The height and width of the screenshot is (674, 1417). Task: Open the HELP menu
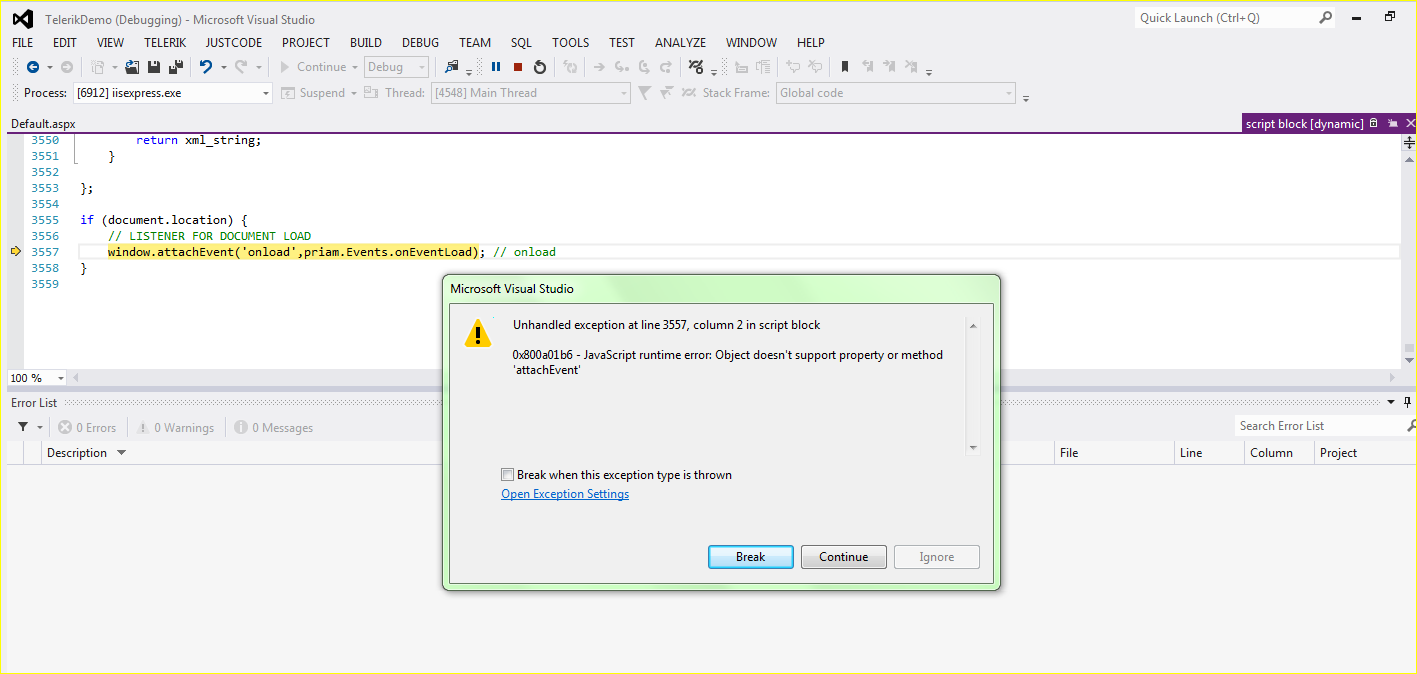(x=811, y=43)
